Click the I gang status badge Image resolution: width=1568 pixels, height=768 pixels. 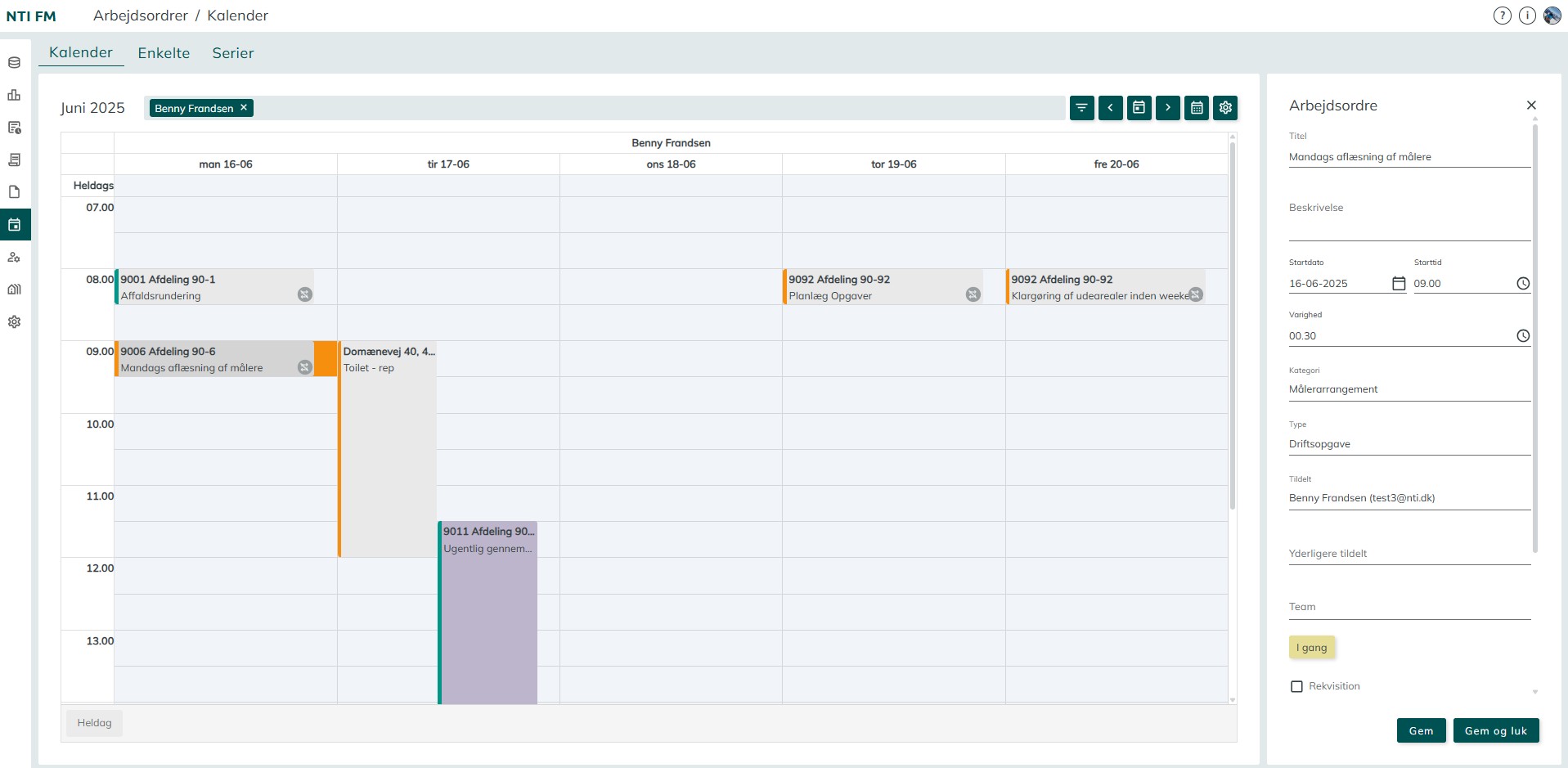1311,648
